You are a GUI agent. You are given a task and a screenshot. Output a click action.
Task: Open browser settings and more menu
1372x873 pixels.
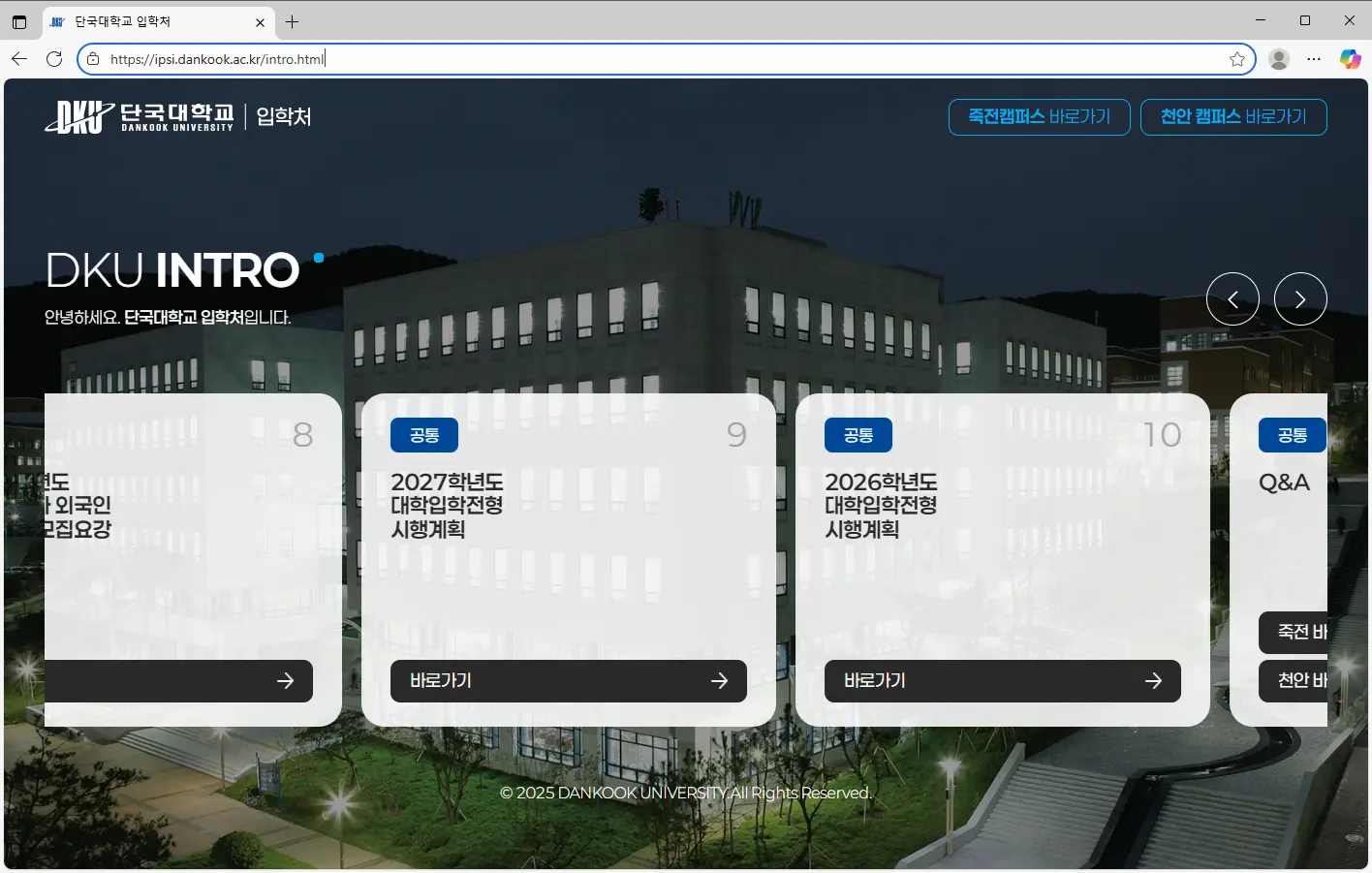pos(1314,59)
